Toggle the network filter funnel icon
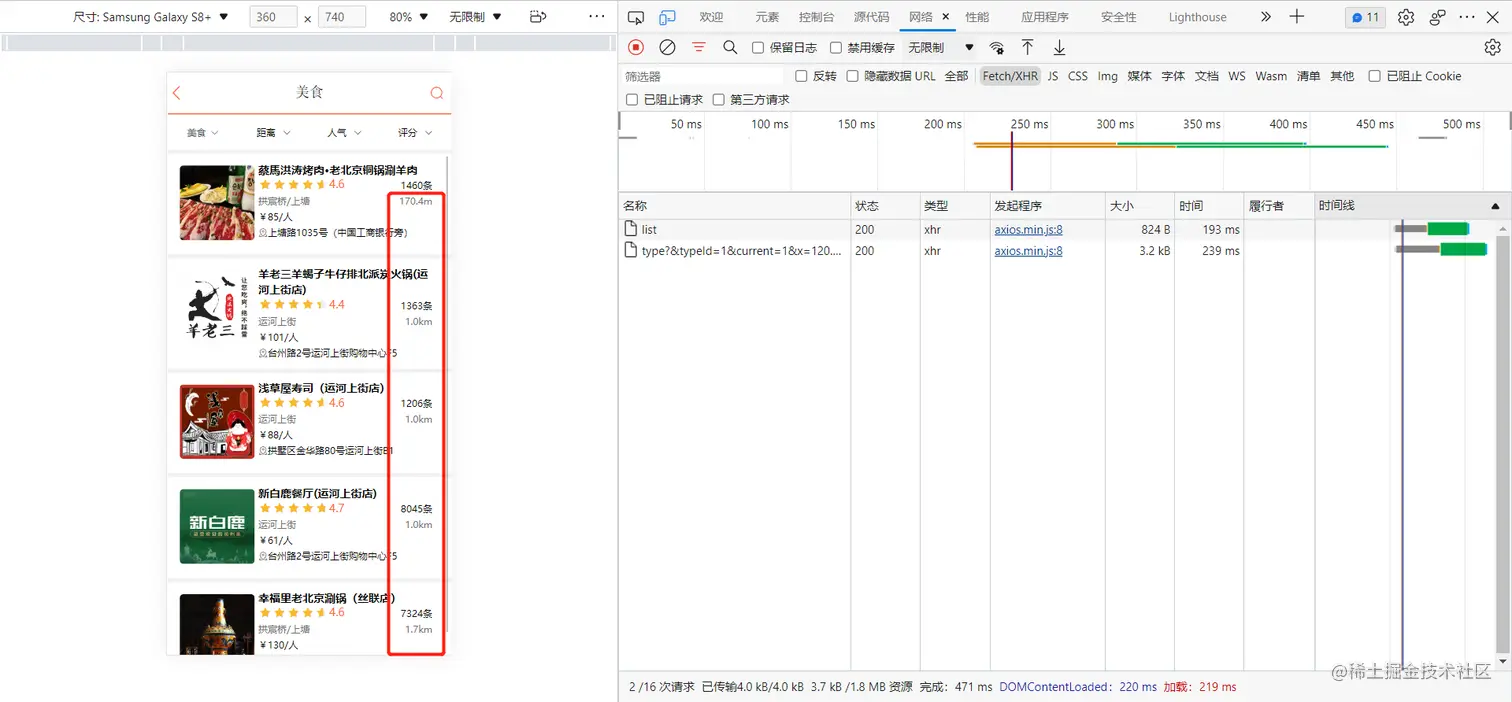 [x=699, y=47]
